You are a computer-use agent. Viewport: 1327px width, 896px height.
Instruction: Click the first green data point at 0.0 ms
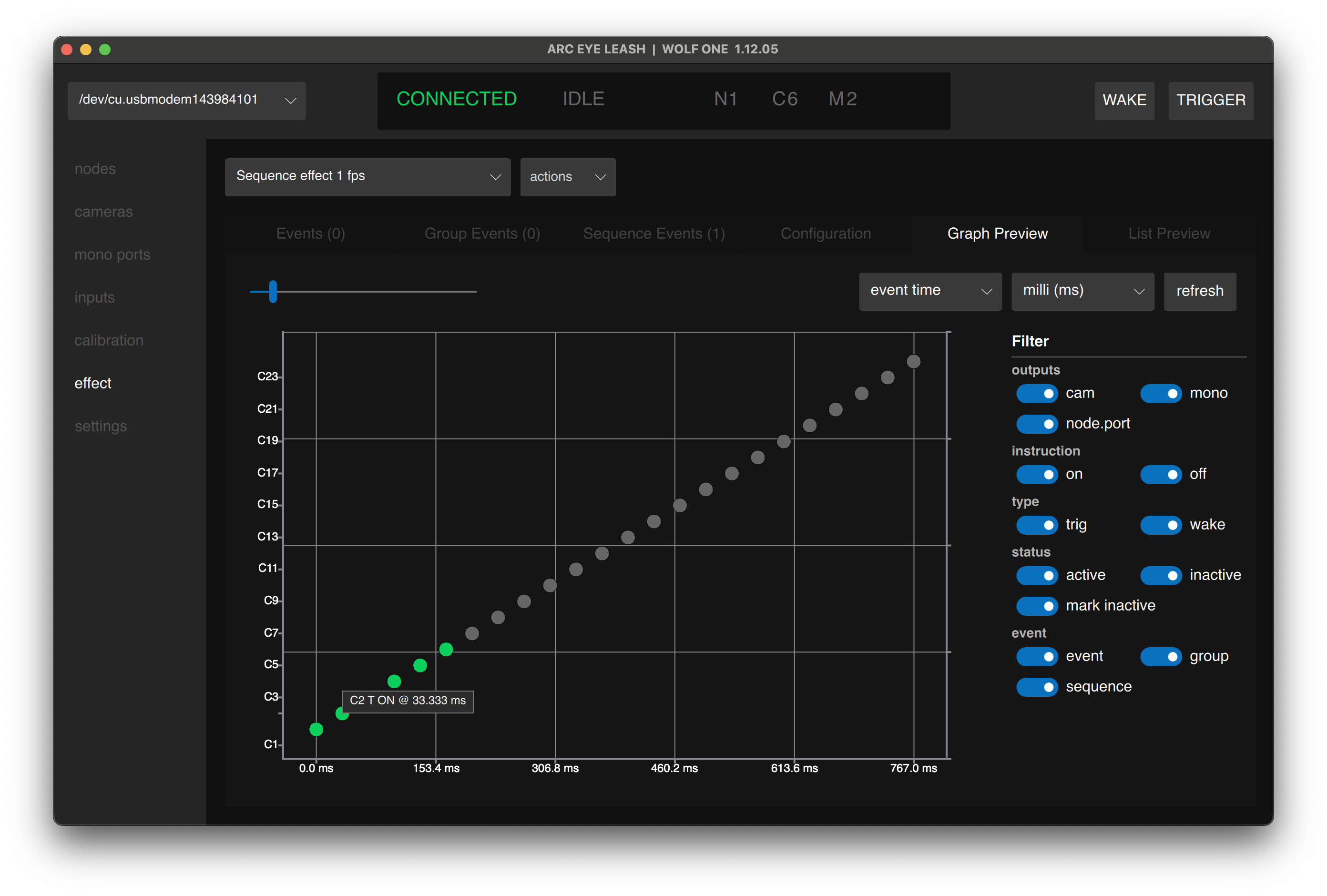click(x=316, y=729)
